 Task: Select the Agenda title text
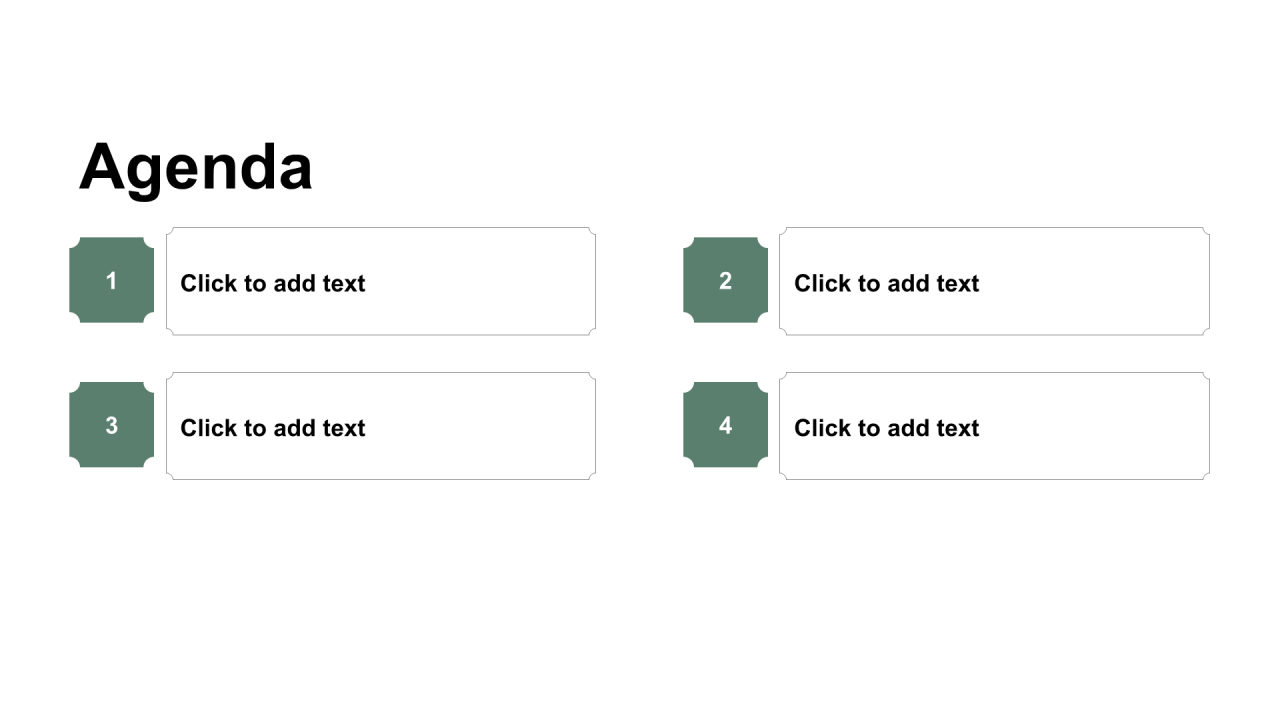coord(196,167)
